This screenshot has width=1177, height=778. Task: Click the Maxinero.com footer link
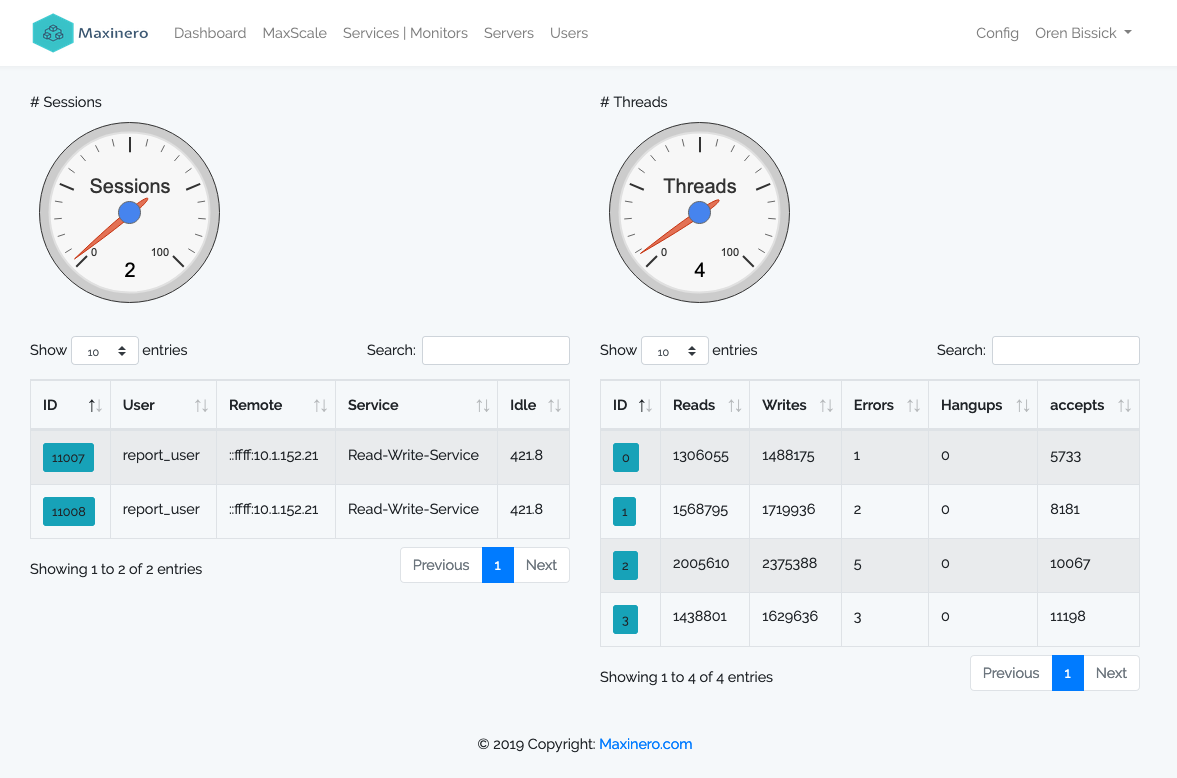click(x=645, y=744)
